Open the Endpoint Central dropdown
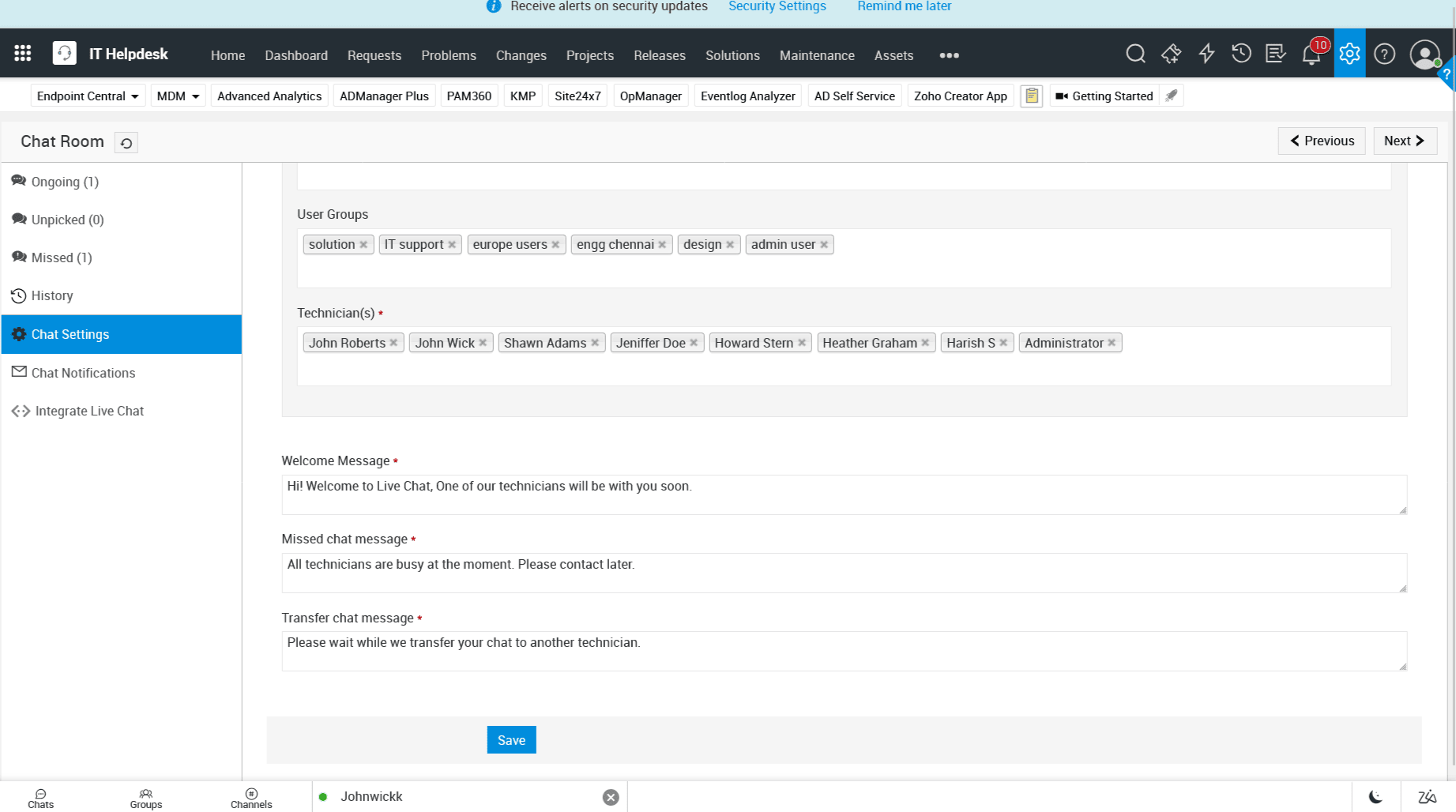This screenshot has width=1456, height=812. 87,96
